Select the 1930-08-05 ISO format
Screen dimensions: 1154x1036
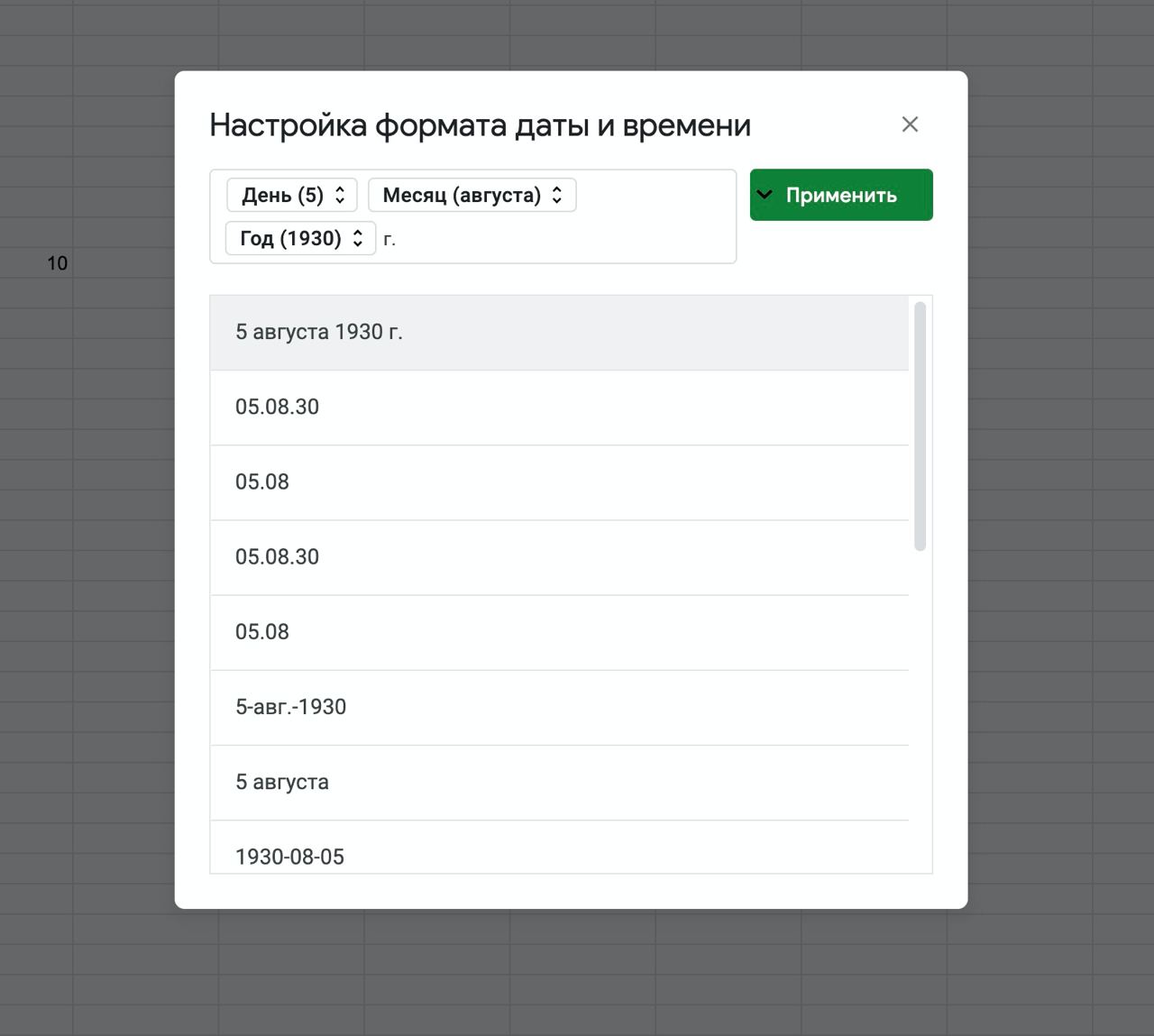click(x=559, y=848)
